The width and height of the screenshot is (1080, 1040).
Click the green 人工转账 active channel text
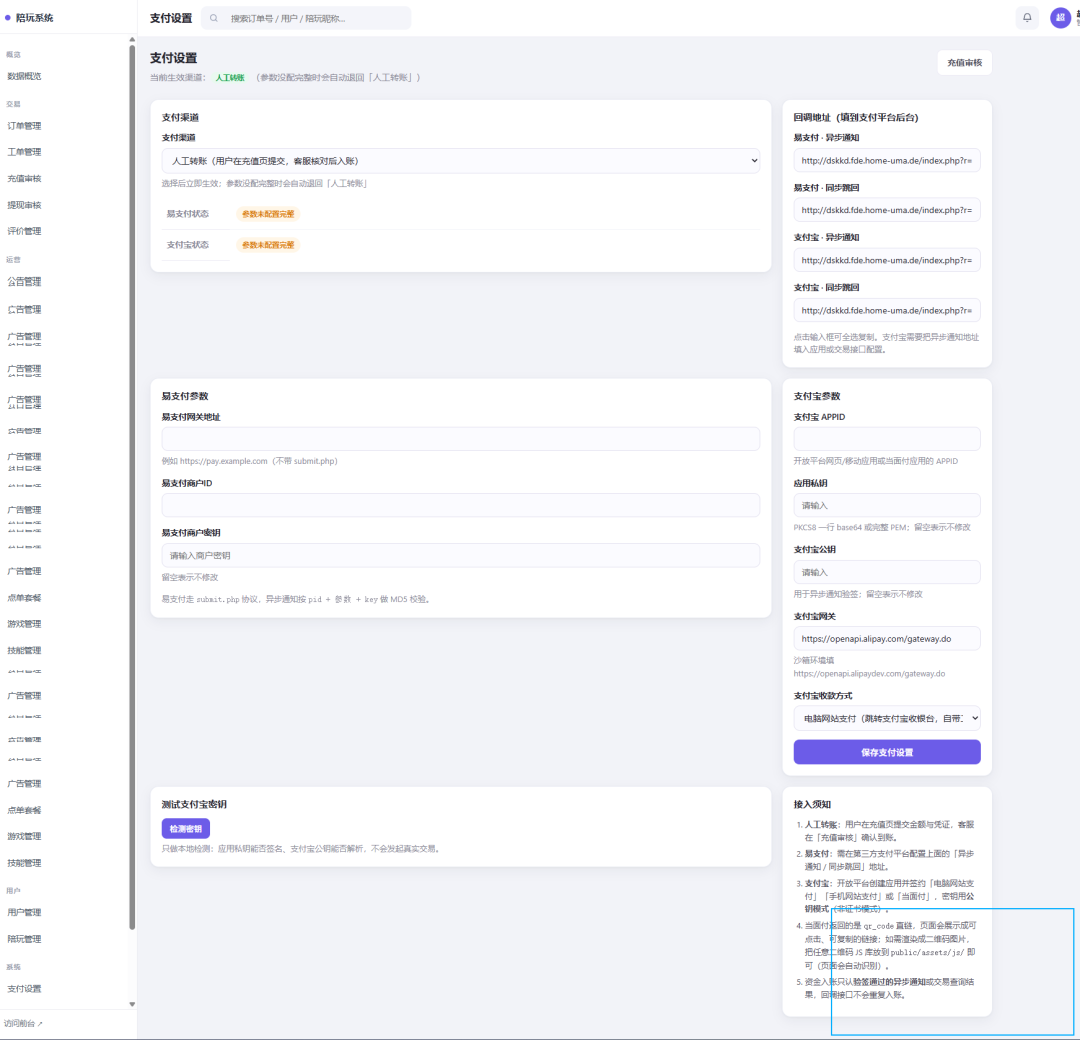(x=230, y=78)
